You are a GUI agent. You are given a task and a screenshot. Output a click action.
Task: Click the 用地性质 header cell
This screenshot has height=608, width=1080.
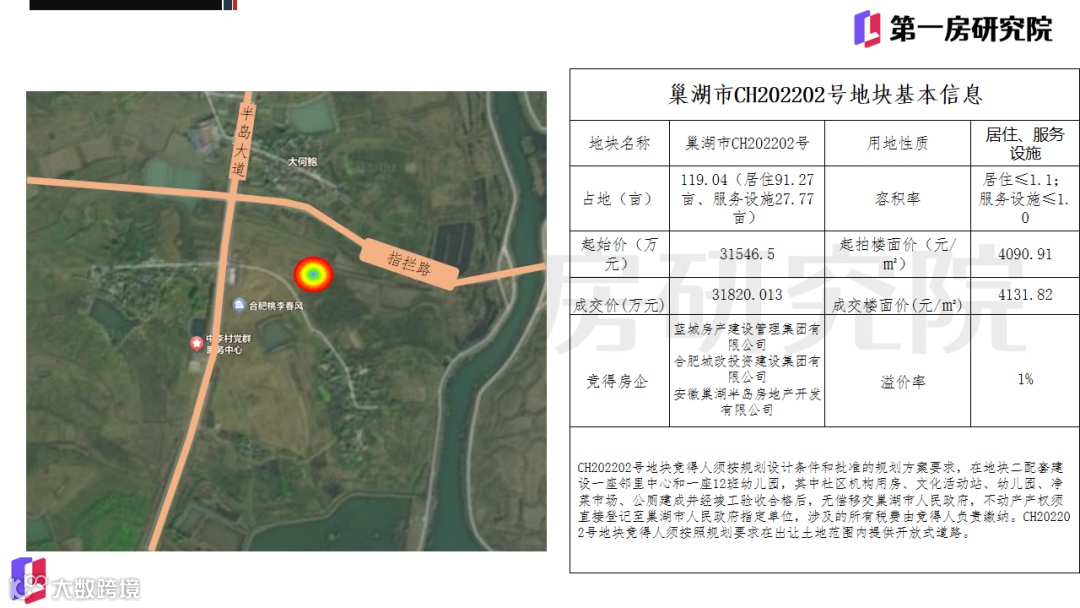click(897, 143)
